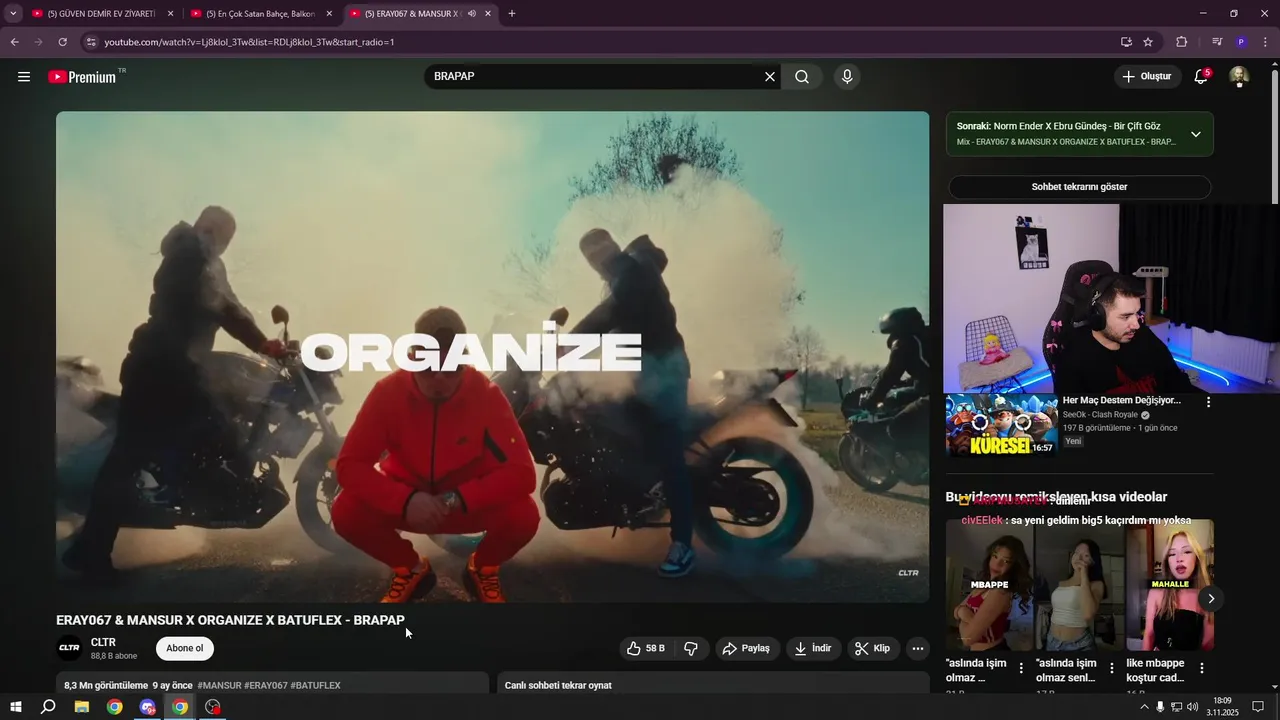
Task: Click the ORGANIZE video player
Action: coord(492,357)
